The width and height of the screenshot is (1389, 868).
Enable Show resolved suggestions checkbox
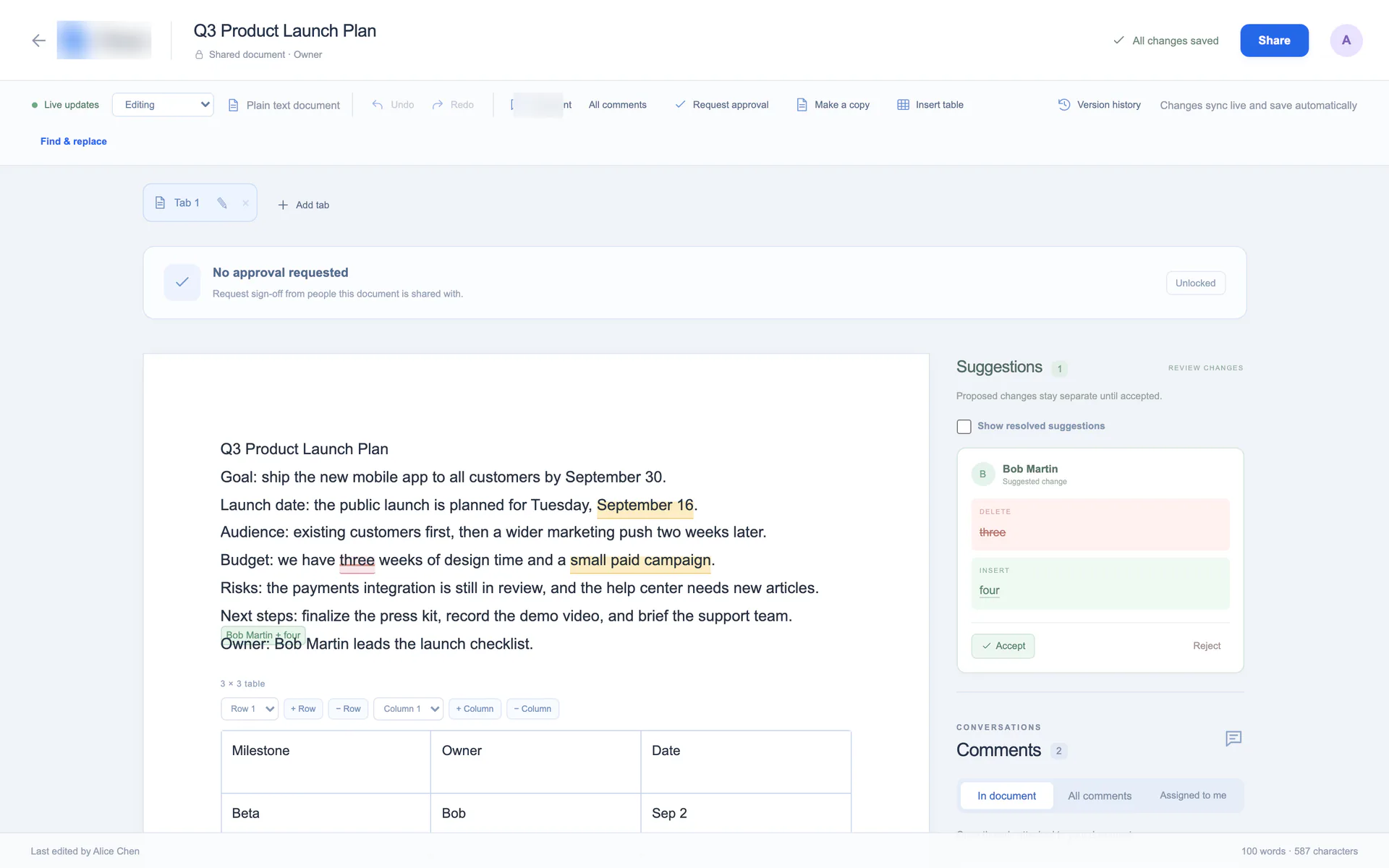pyautogui.click(x=964, y=427)
